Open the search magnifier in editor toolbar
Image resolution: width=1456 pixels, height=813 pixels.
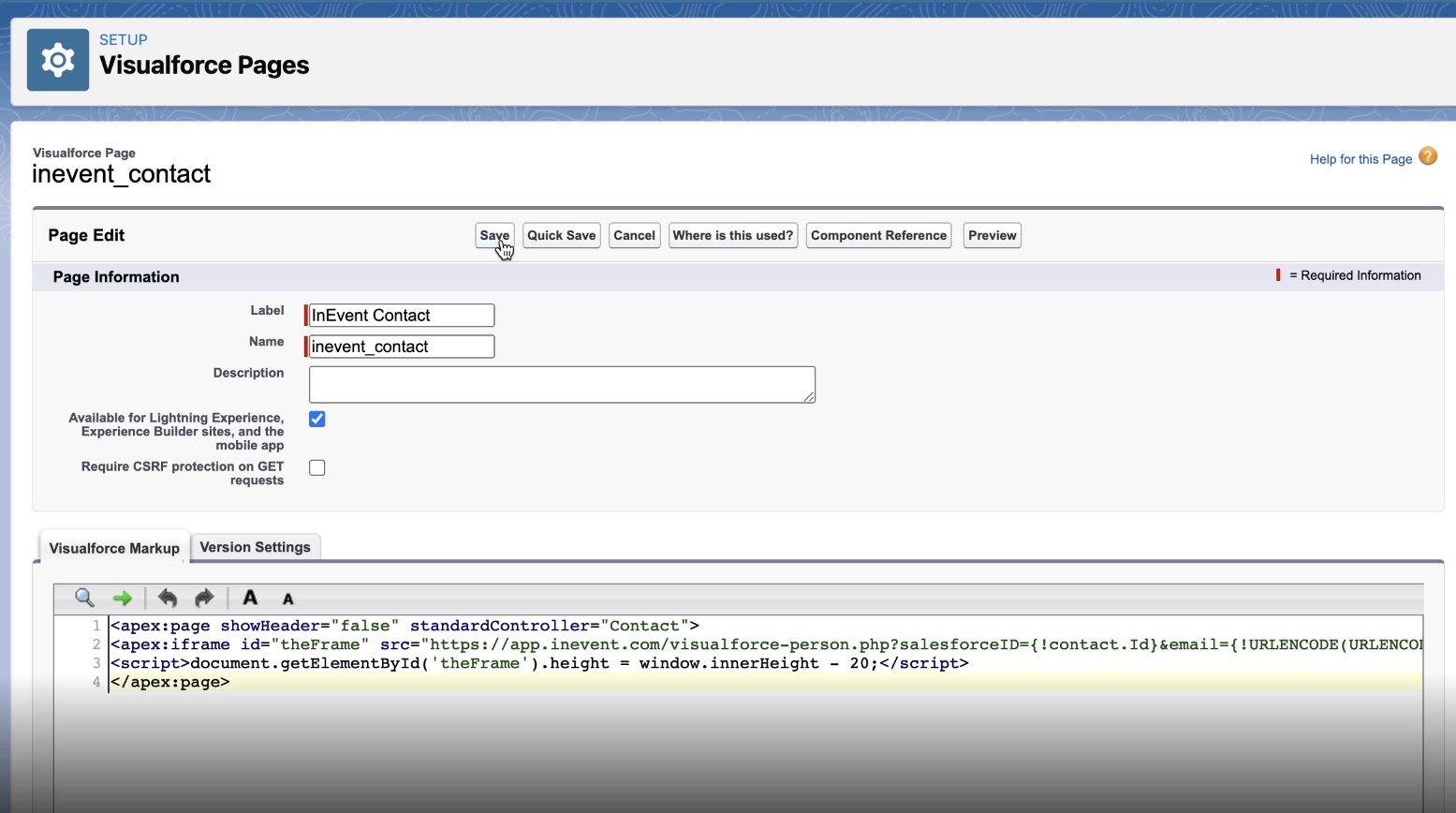84,598
